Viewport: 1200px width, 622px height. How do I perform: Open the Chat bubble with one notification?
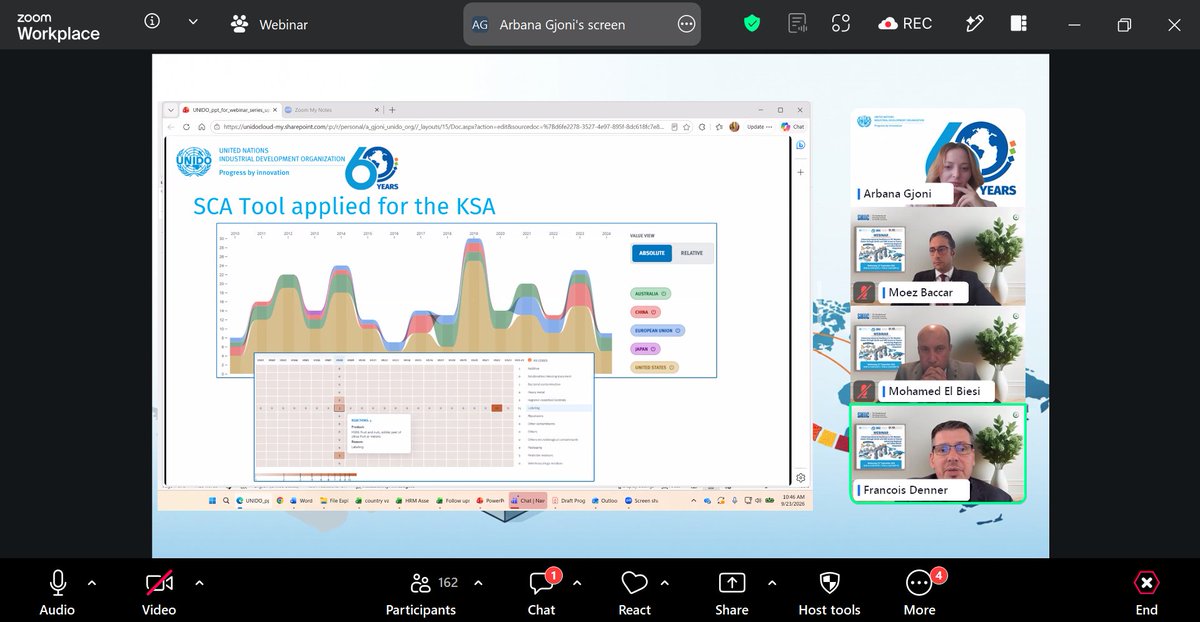point(542,582)
